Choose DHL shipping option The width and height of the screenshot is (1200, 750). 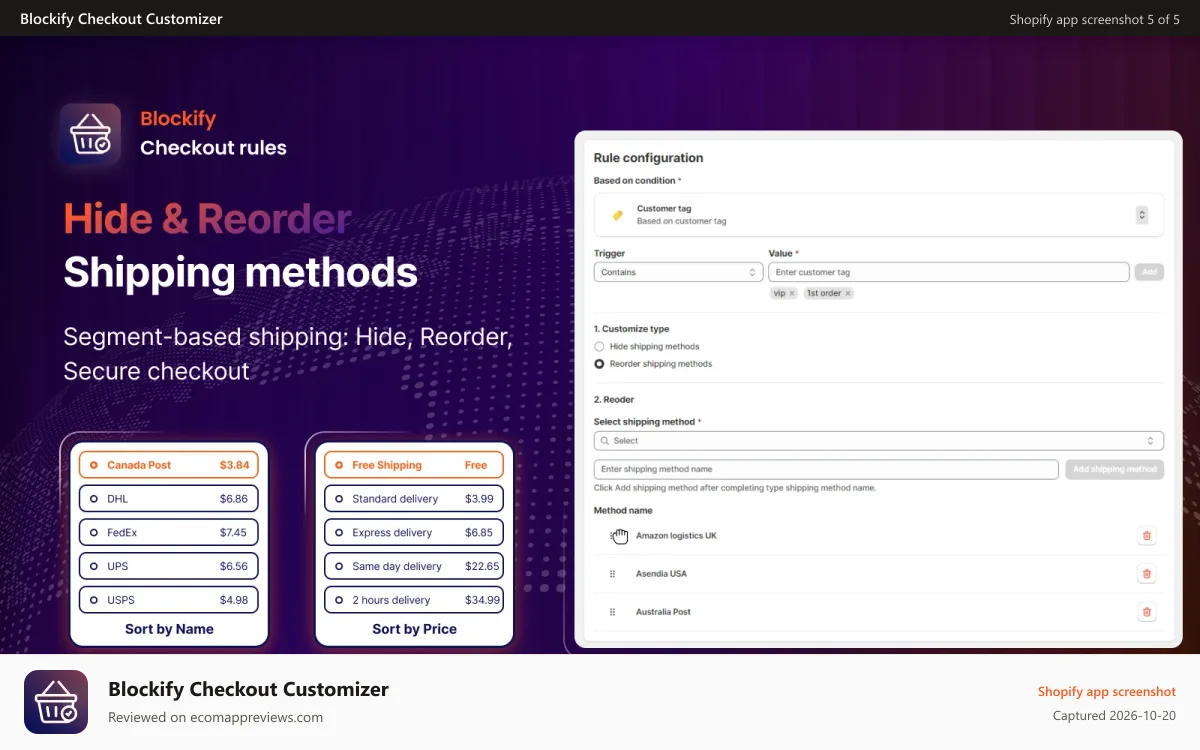click(x=169, y=499)
